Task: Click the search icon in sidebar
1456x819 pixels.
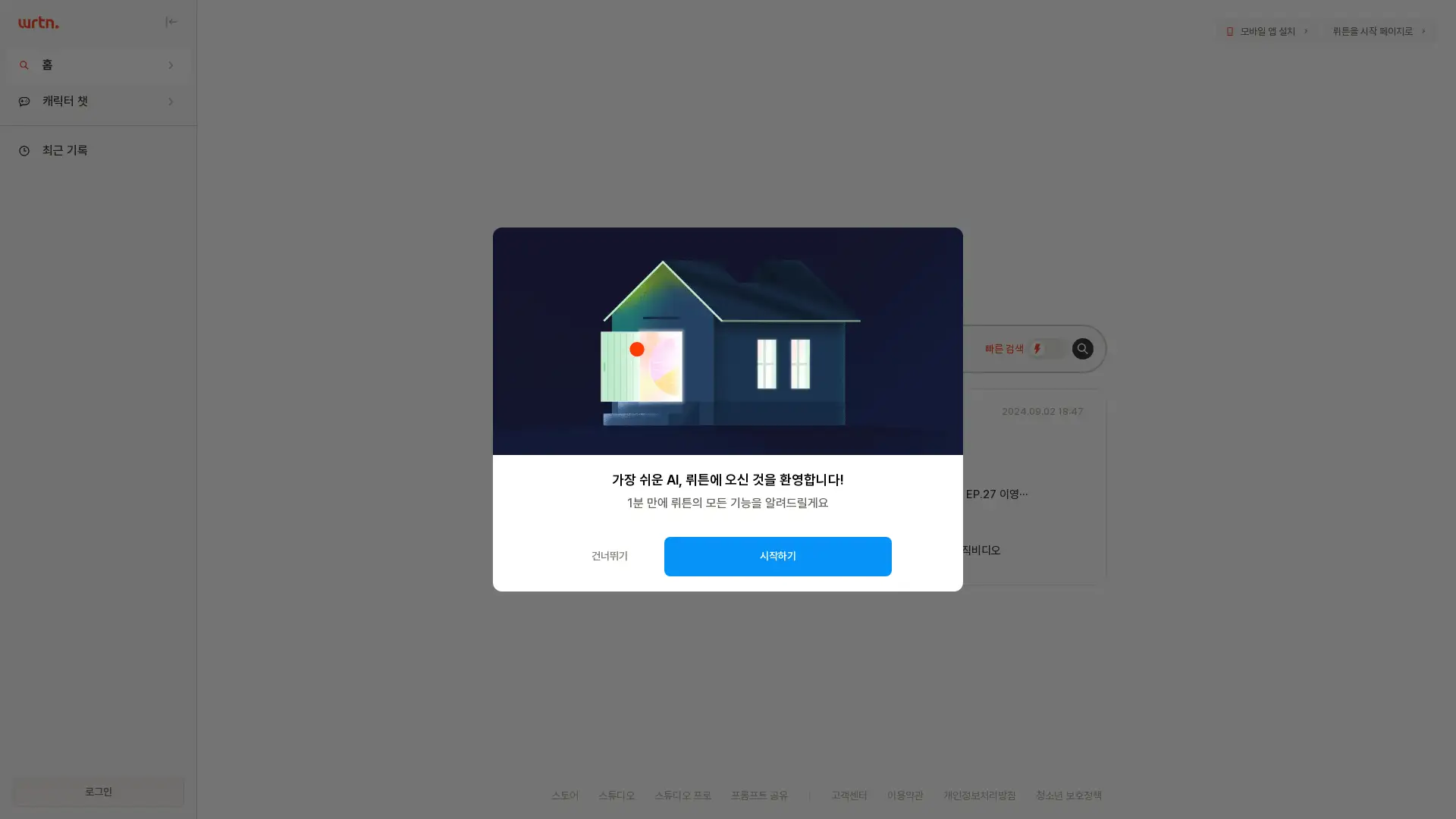Action: pos(24,65)
